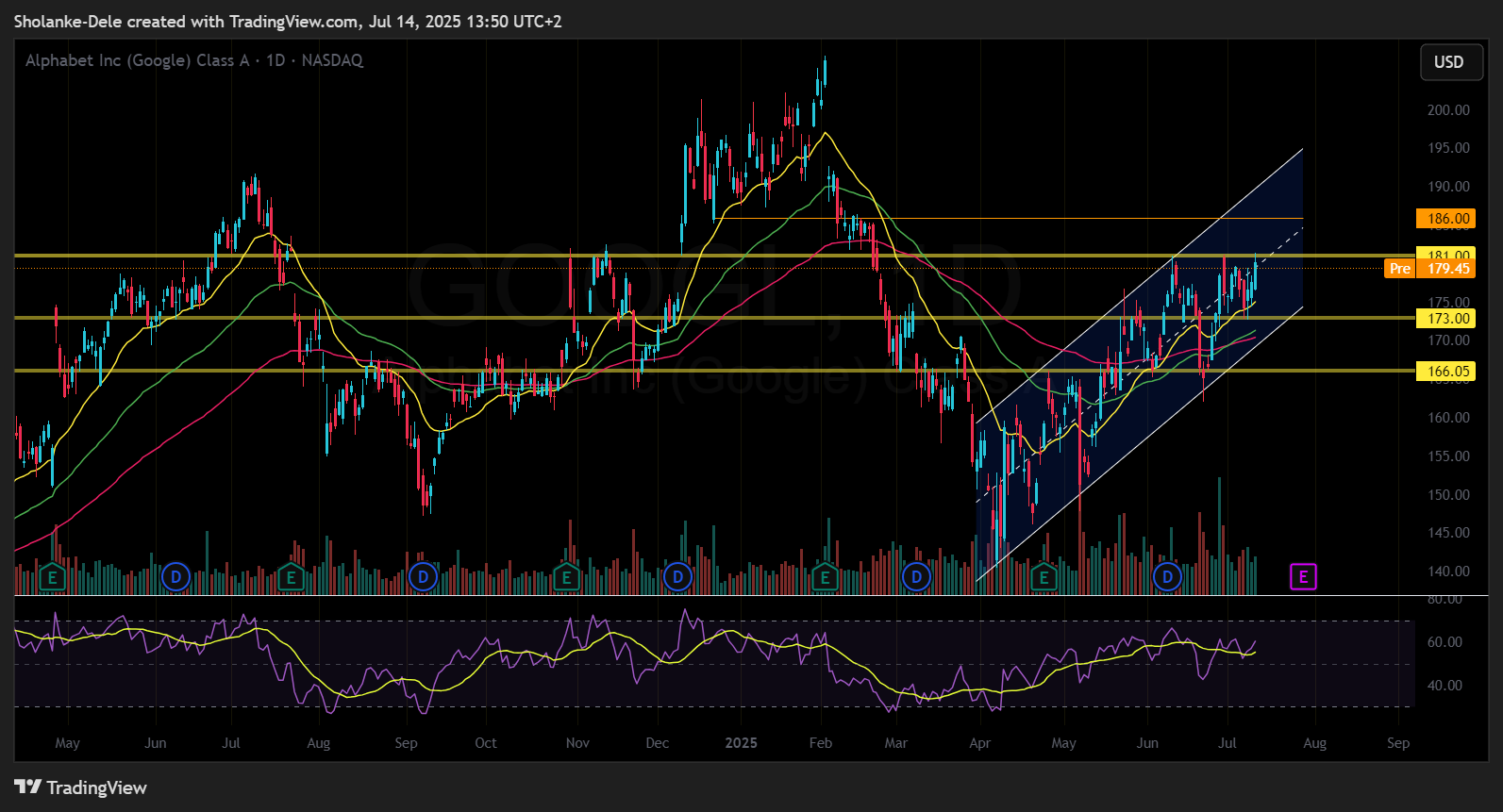The image size is (1503, 812).
Task: Click the December 2024 dividend D marker
Action: tap(677, 576)
